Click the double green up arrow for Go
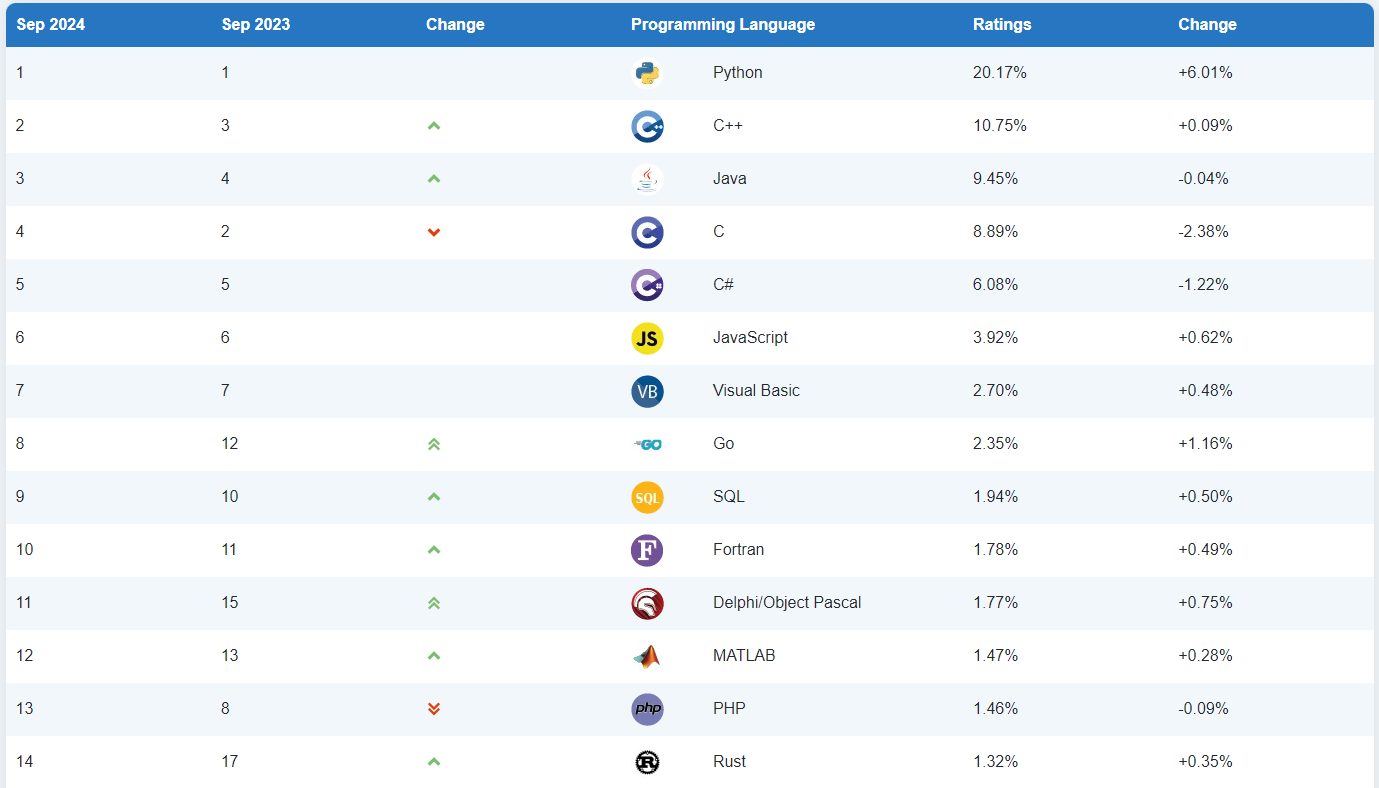 coord(433,444)
